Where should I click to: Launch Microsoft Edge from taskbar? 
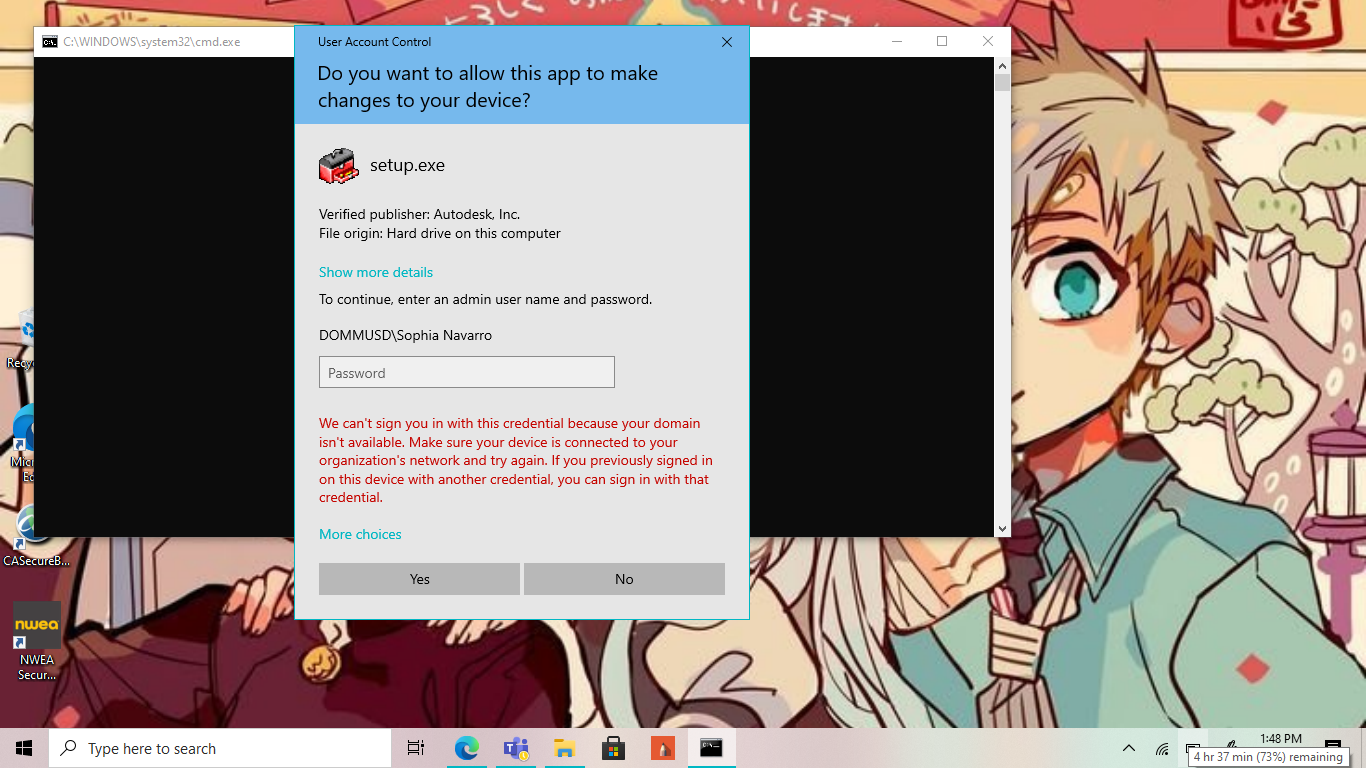click(x=467, y=748)
